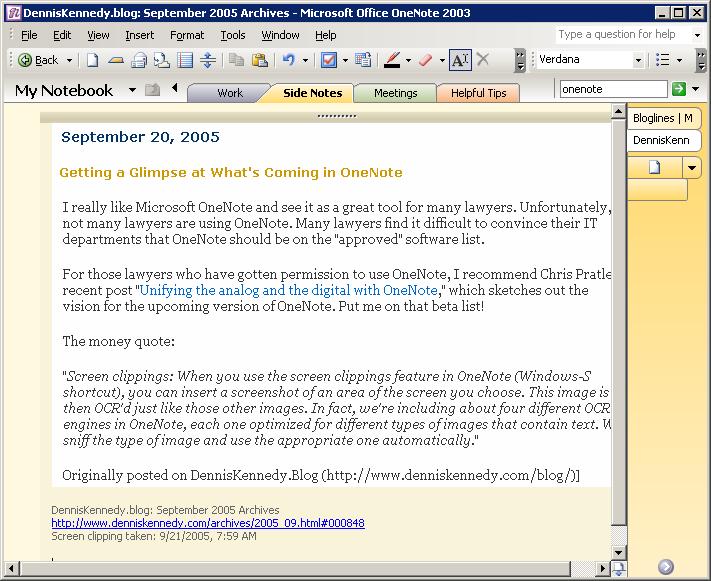Open Unifying the analog and digital link
Image resolution: width=711 pixels, height=581 pixels.
[x=288, y=290]
